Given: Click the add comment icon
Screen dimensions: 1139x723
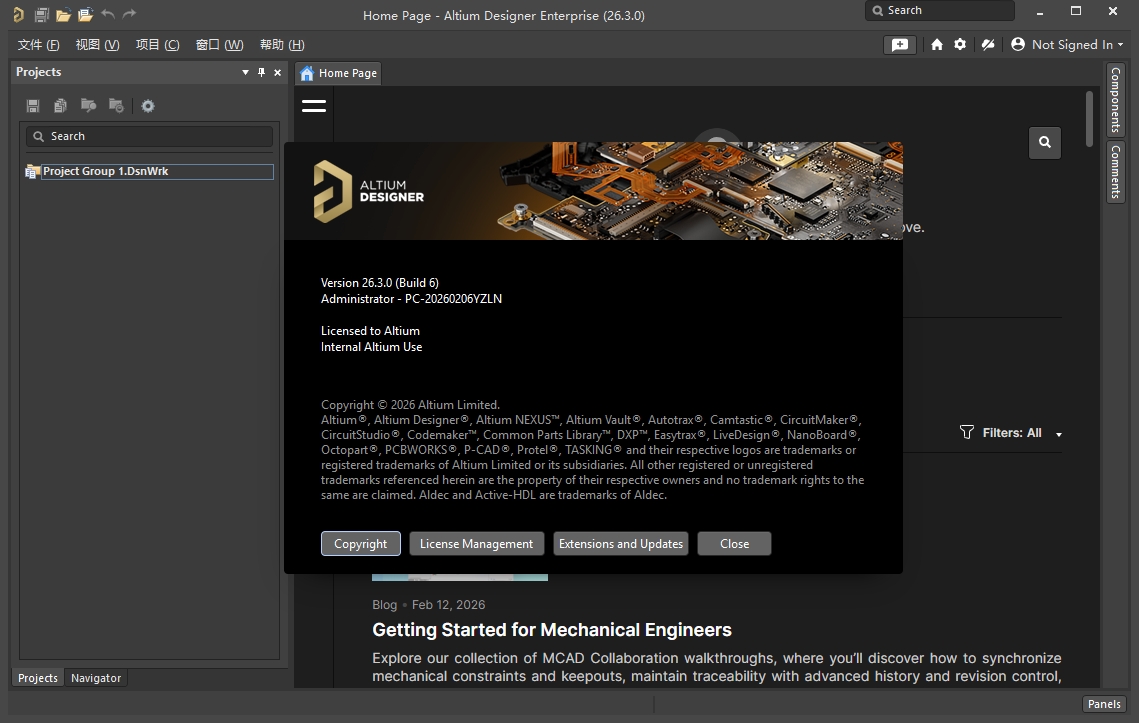Looking at the screenshot, I should point(899,44).
